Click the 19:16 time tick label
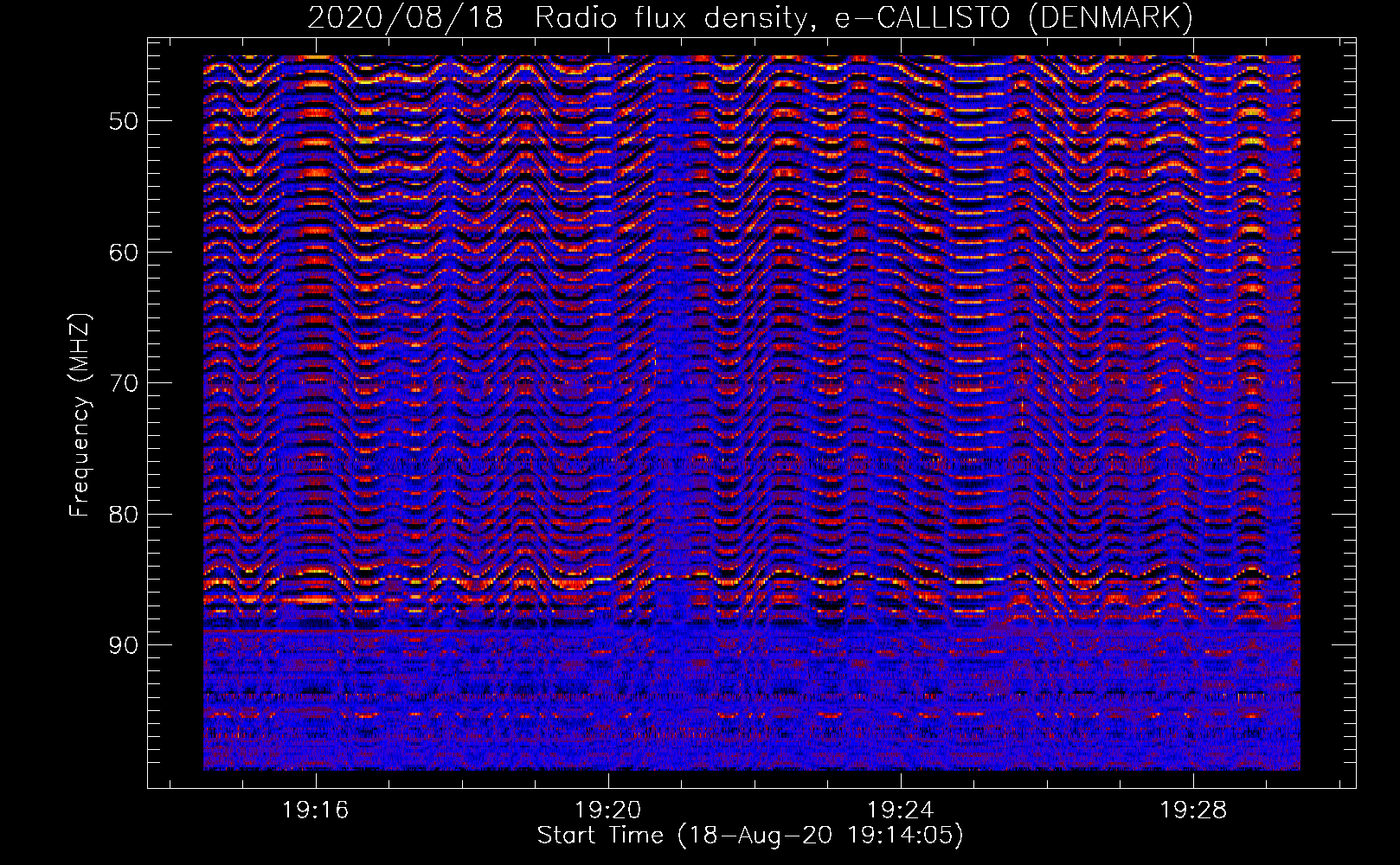Viewport: 1400px width, 865px height. 315,810
